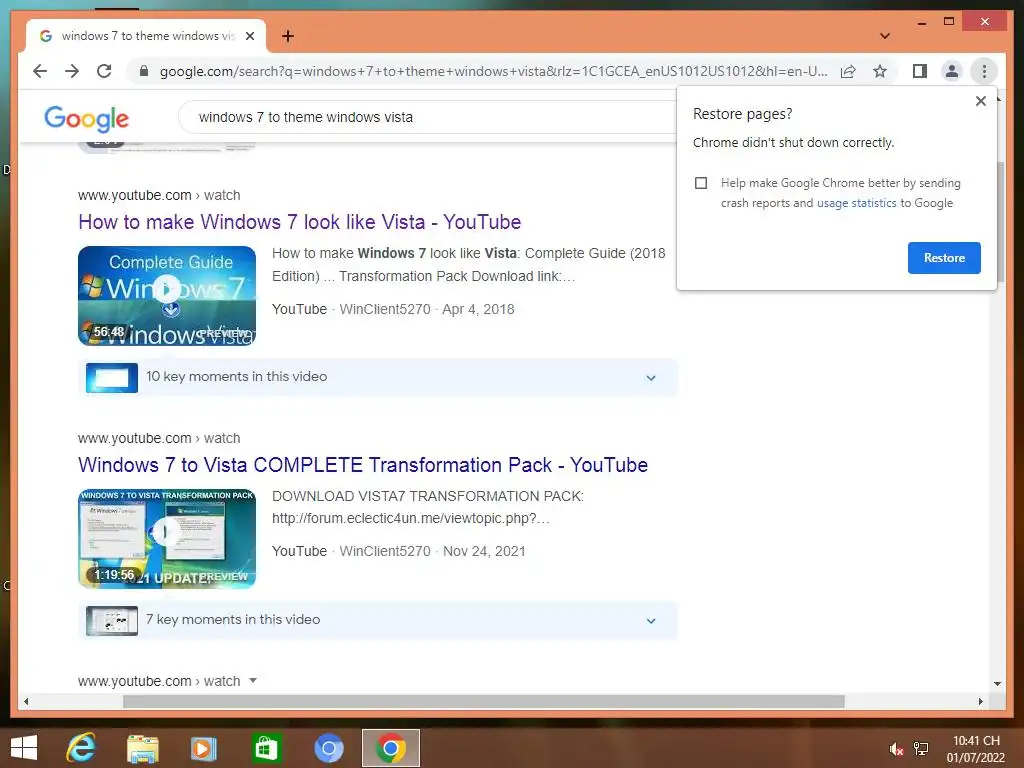The width and height of the screenshot is (1024, 768).
Task: Open the tab search dropdown arrow
Action: (x=885, y=36)
